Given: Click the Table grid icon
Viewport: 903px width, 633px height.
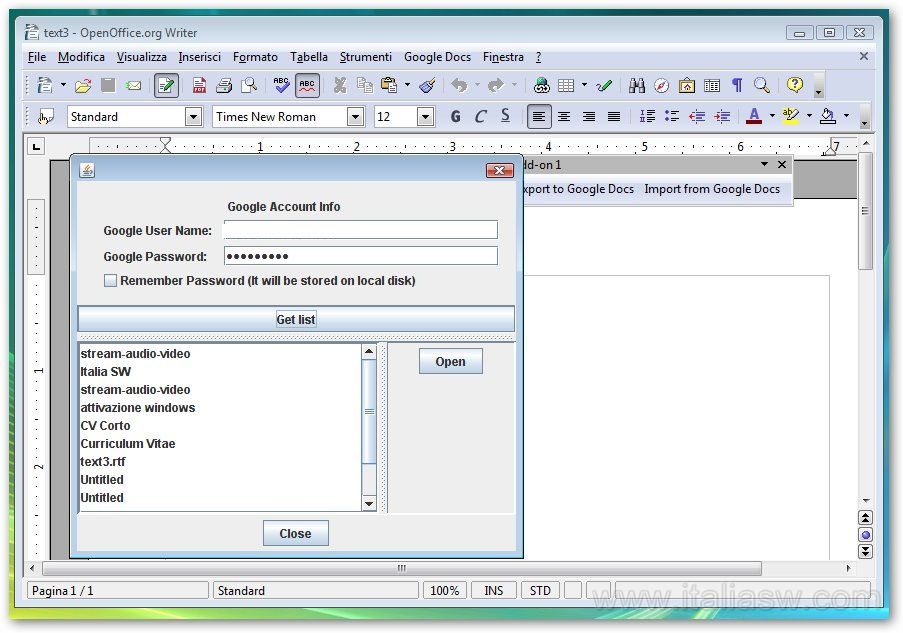Looking at the screenshot, I should [566, 86].
